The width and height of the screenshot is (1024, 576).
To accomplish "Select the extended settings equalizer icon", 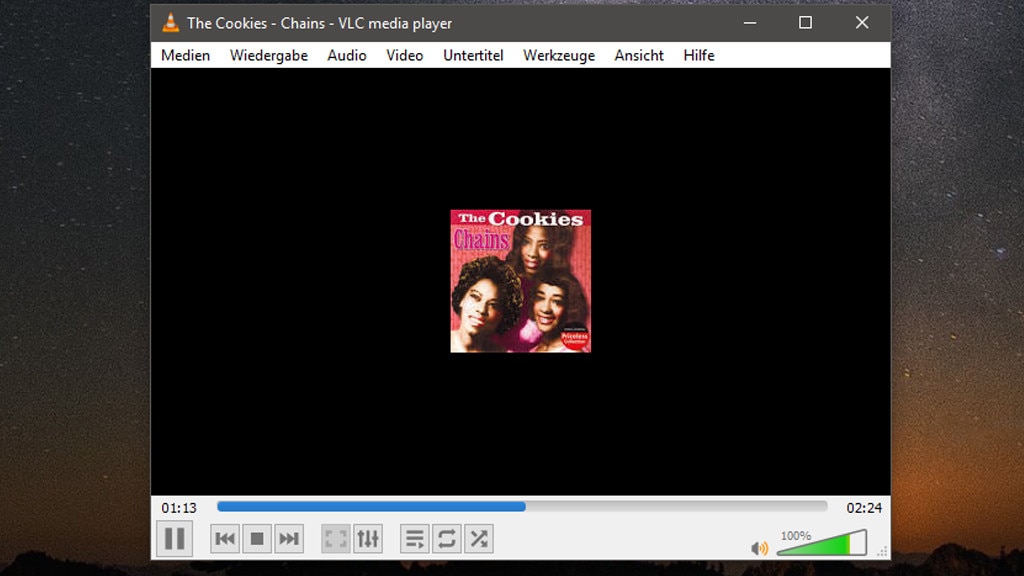I will [368, 538].
